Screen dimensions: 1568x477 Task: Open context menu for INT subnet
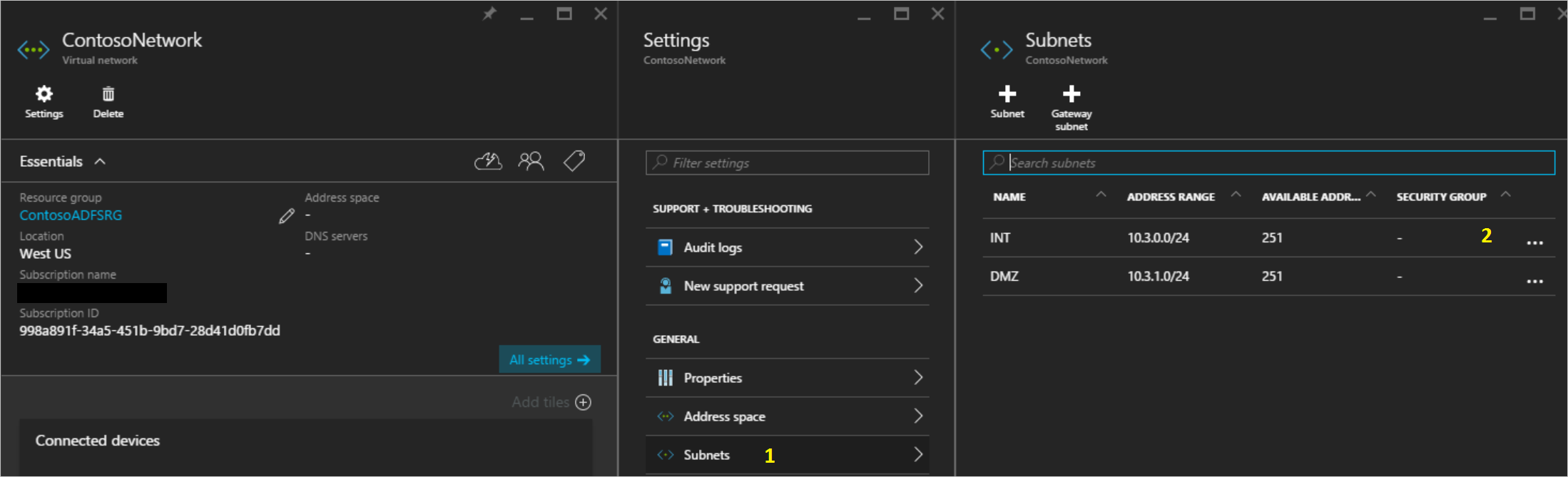(1535, 243)
